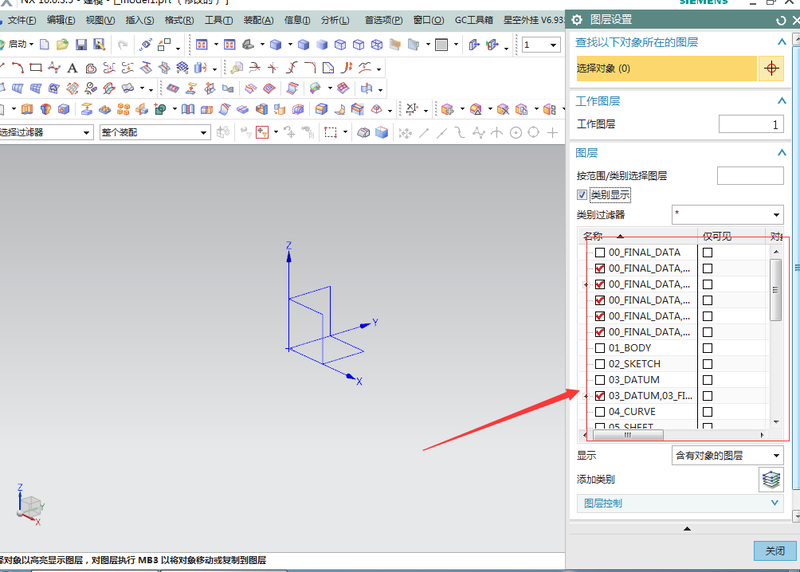Click the Extrude feature icon

pyautogui.click(x=27, y=109)
